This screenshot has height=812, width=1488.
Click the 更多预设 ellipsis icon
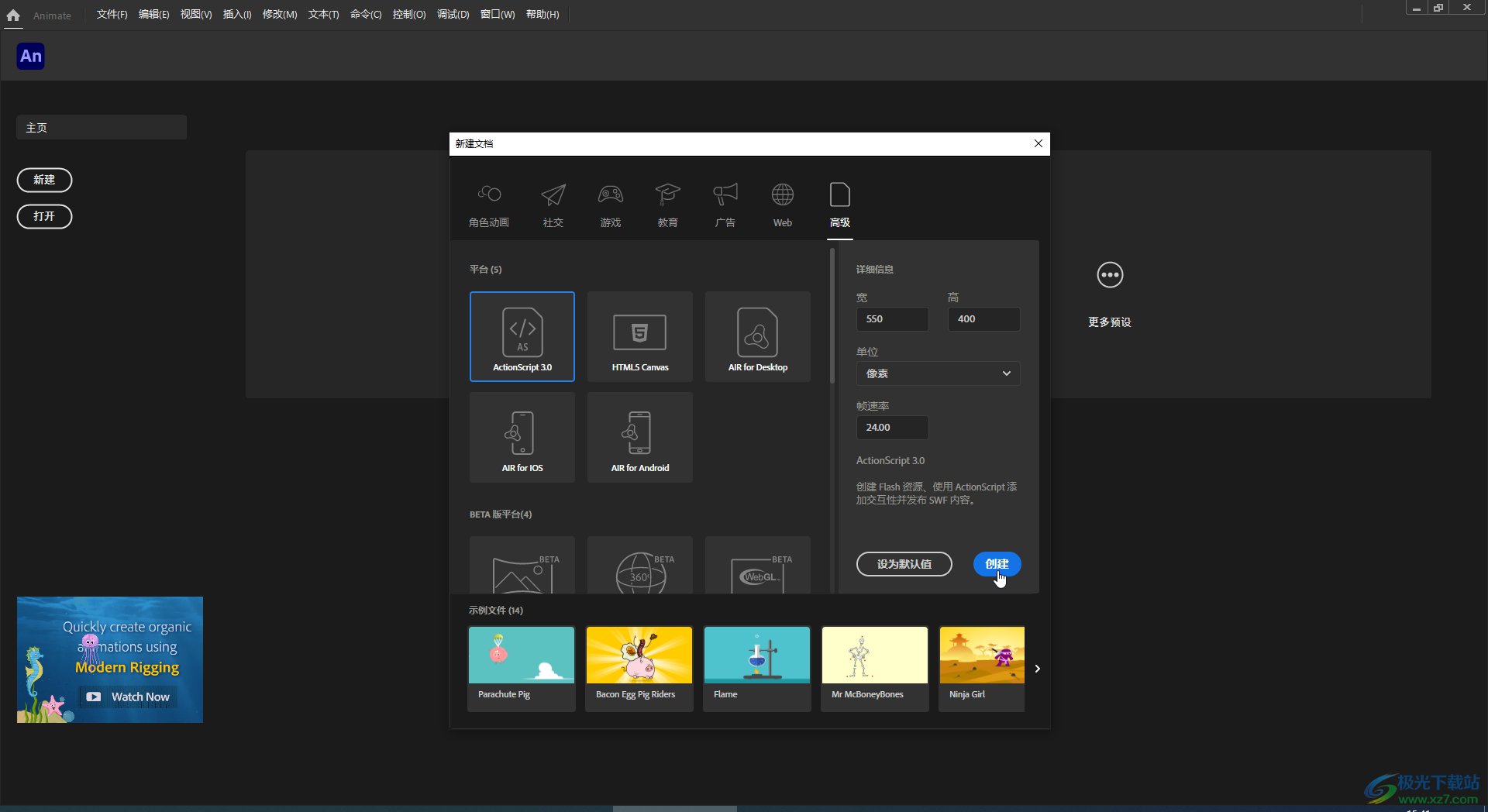click(1110, 275)
